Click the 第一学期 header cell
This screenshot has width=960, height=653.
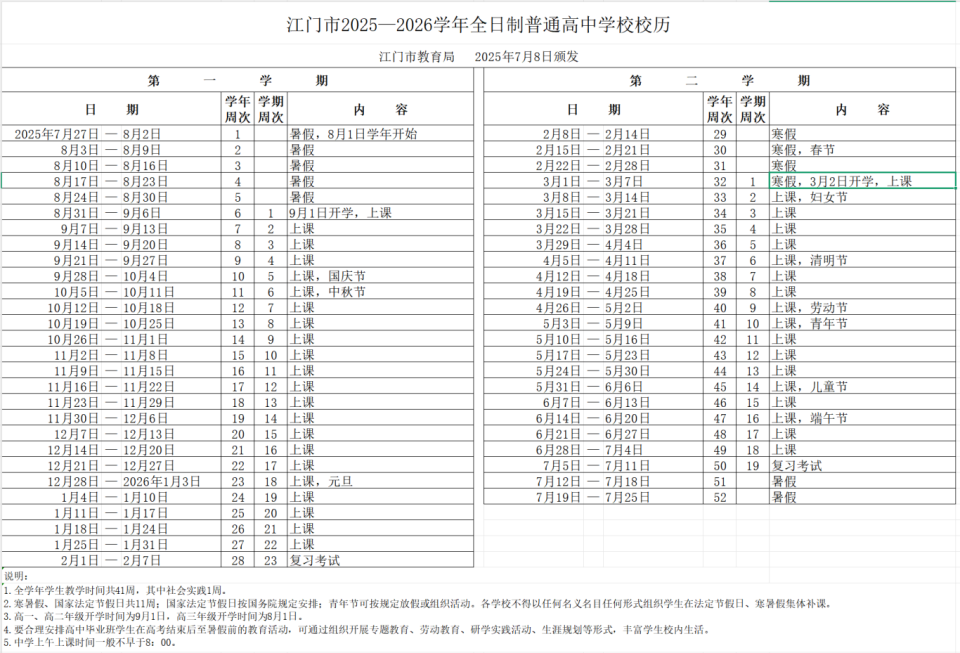click(238, 80)
